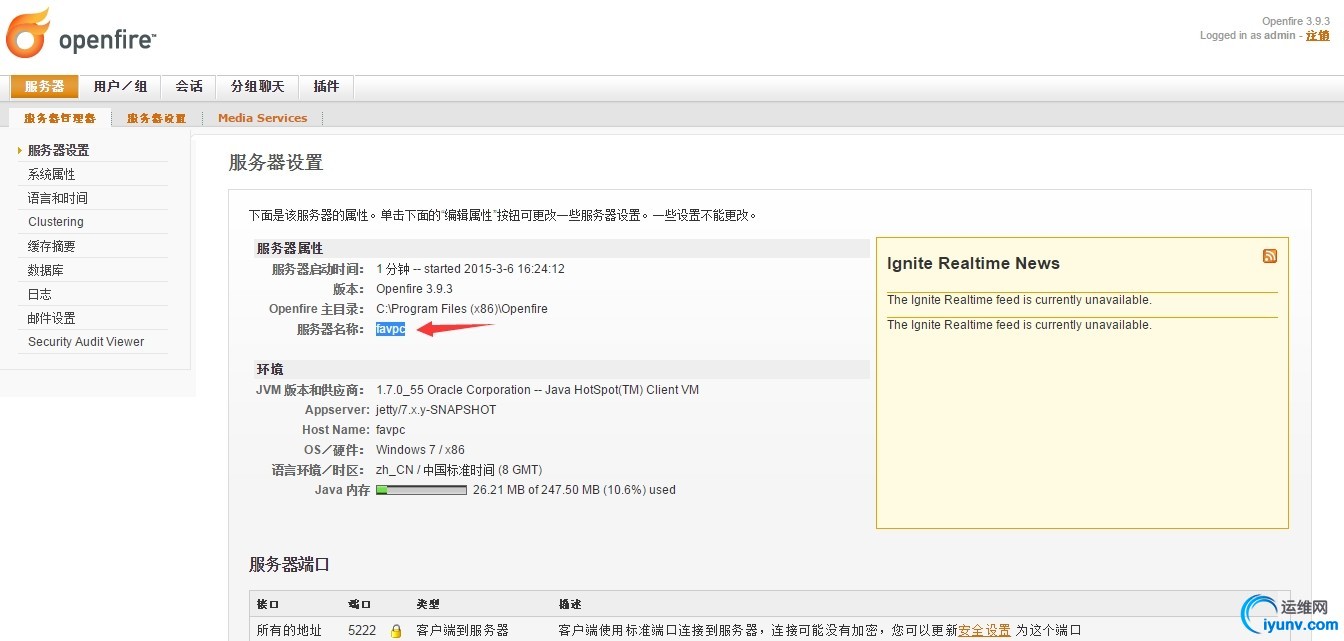Screen dimensions: 1344x641
Task: Click the version value Openfire 3.9.3
Action: [414, 289]
